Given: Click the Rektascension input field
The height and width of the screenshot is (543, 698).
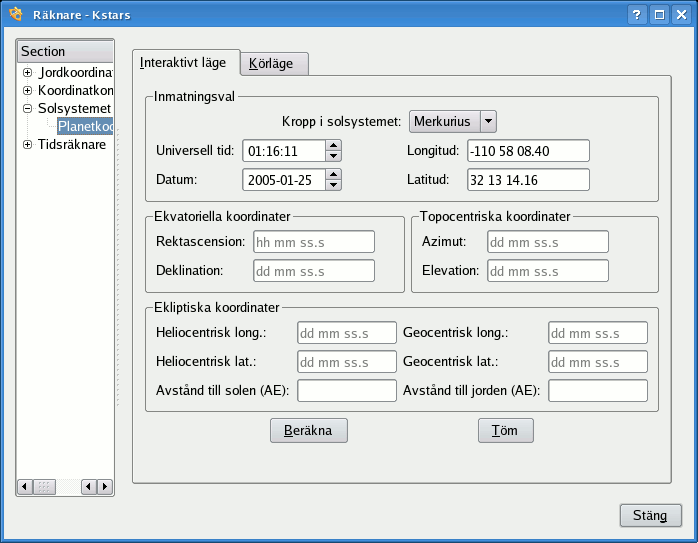Looking at the screenshot, I should [314, 242].
